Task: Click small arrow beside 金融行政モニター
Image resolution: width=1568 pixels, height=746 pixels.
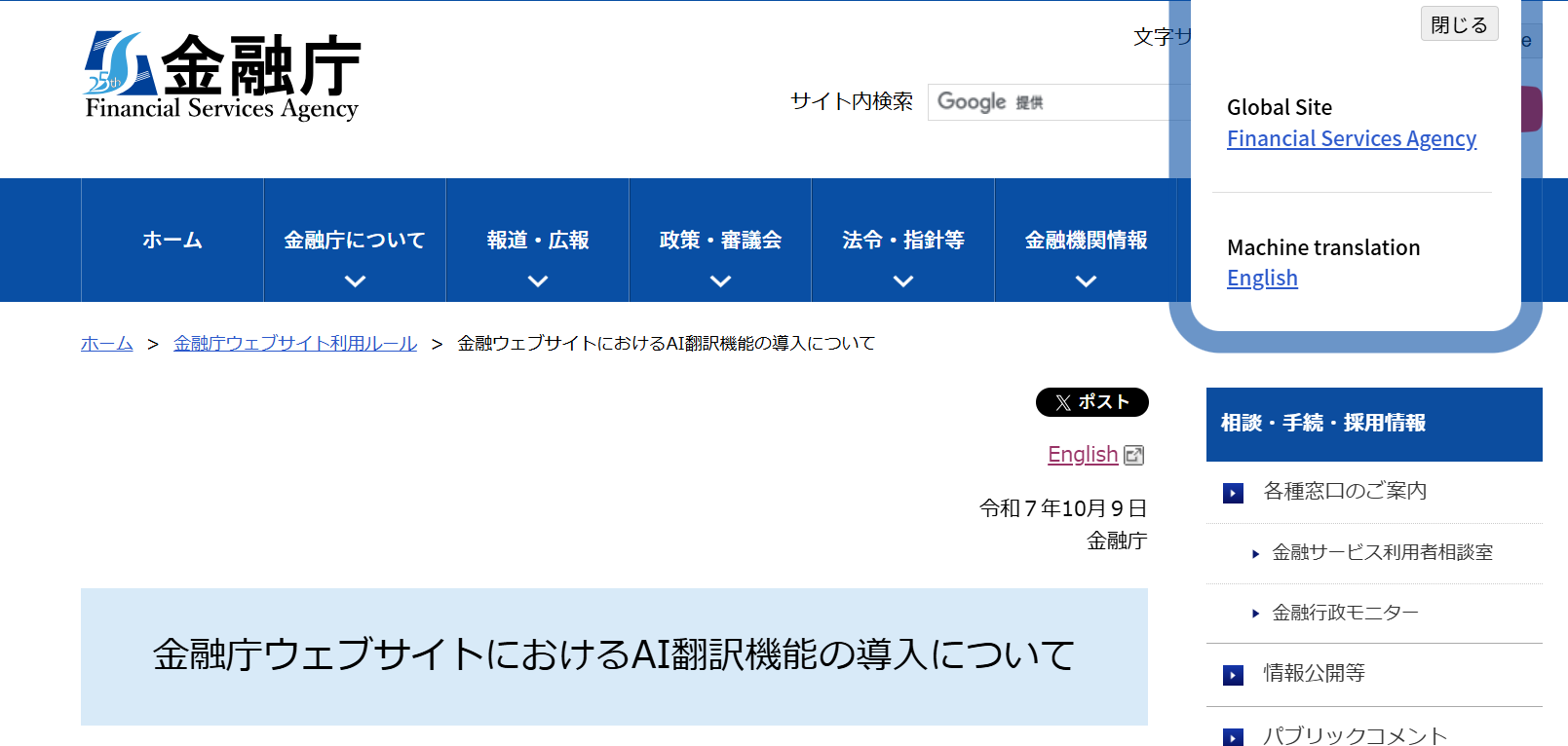Action: [x=1255, y=614]
